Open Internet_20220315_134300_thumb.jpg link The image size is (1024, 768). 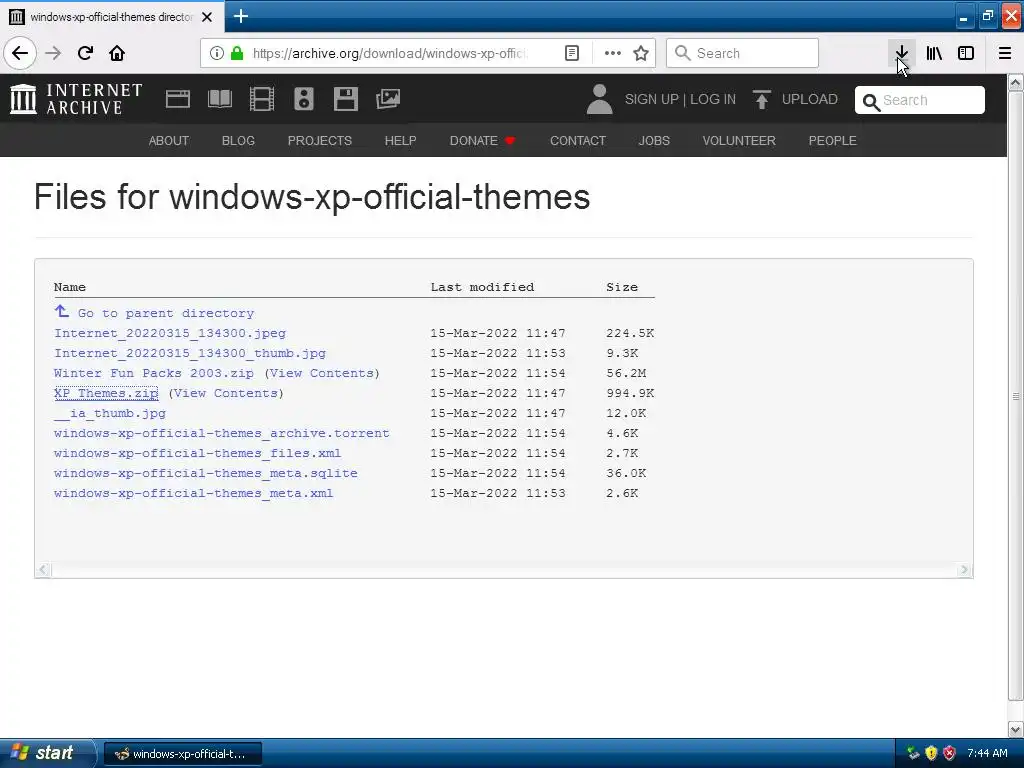(x=190, y=353)
